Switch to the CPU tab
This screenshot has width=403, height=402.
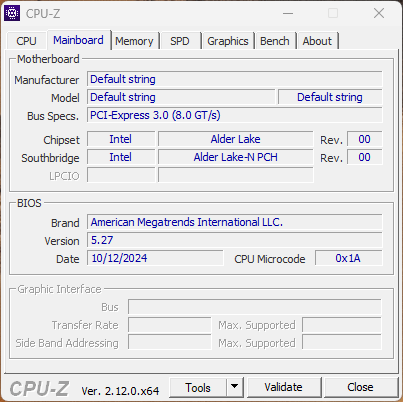click(x=26, y=41)
